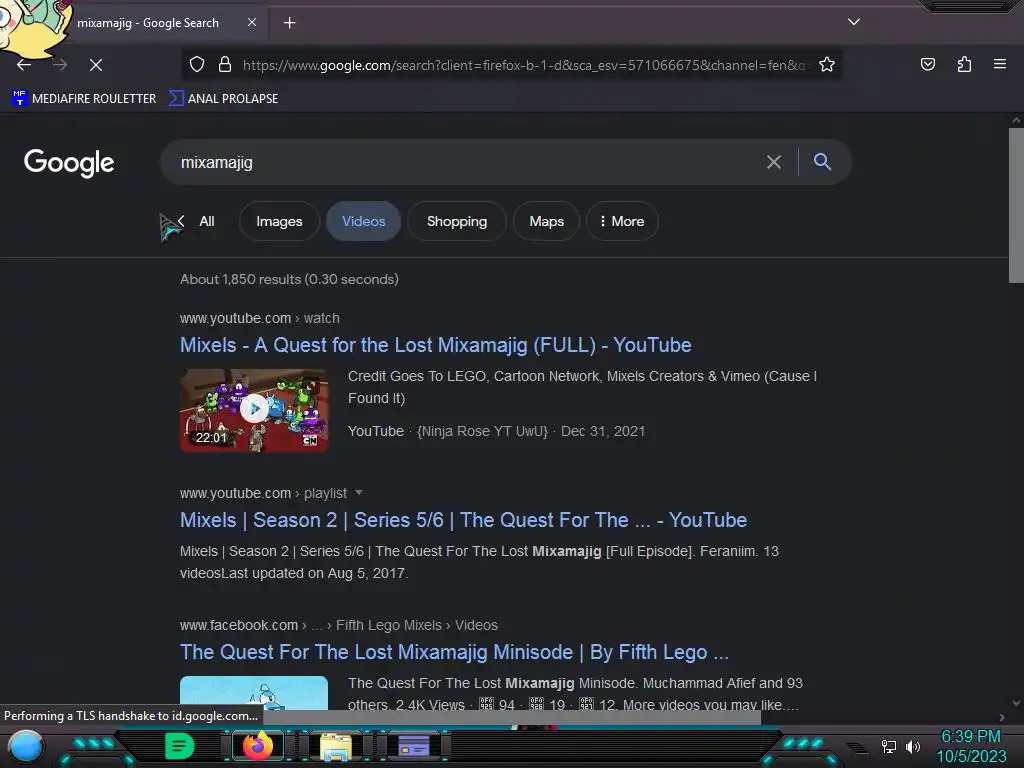Image resolution: width=1024 pixels, height=768 pixels.
Task: View site security padlock info
Action: coord(225,64)
